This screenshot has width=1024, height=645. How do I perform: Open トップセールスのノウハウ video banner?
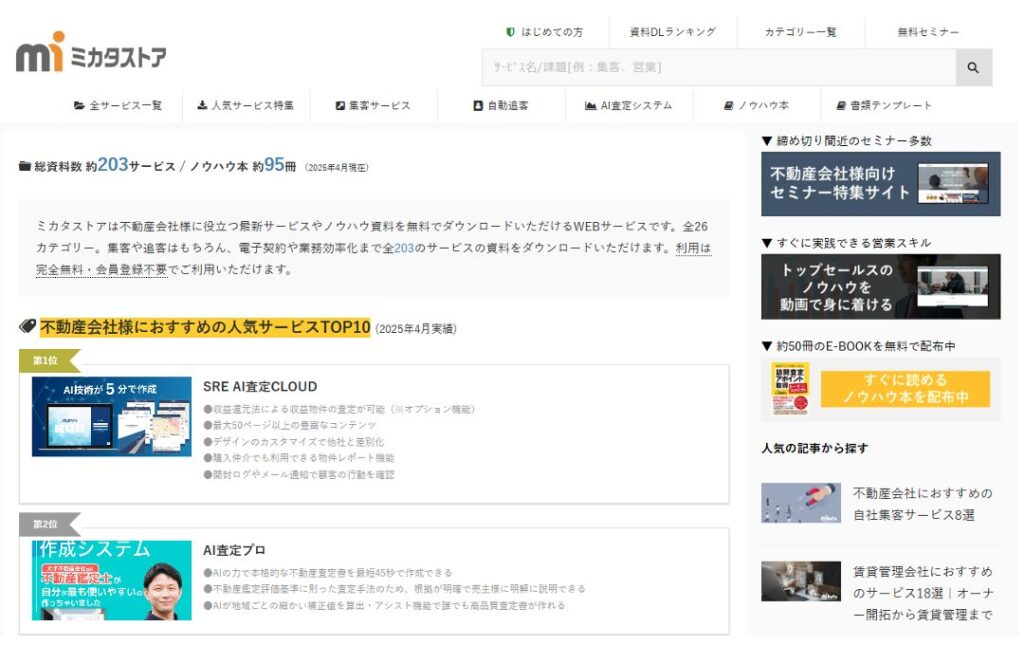coord(880,287)
